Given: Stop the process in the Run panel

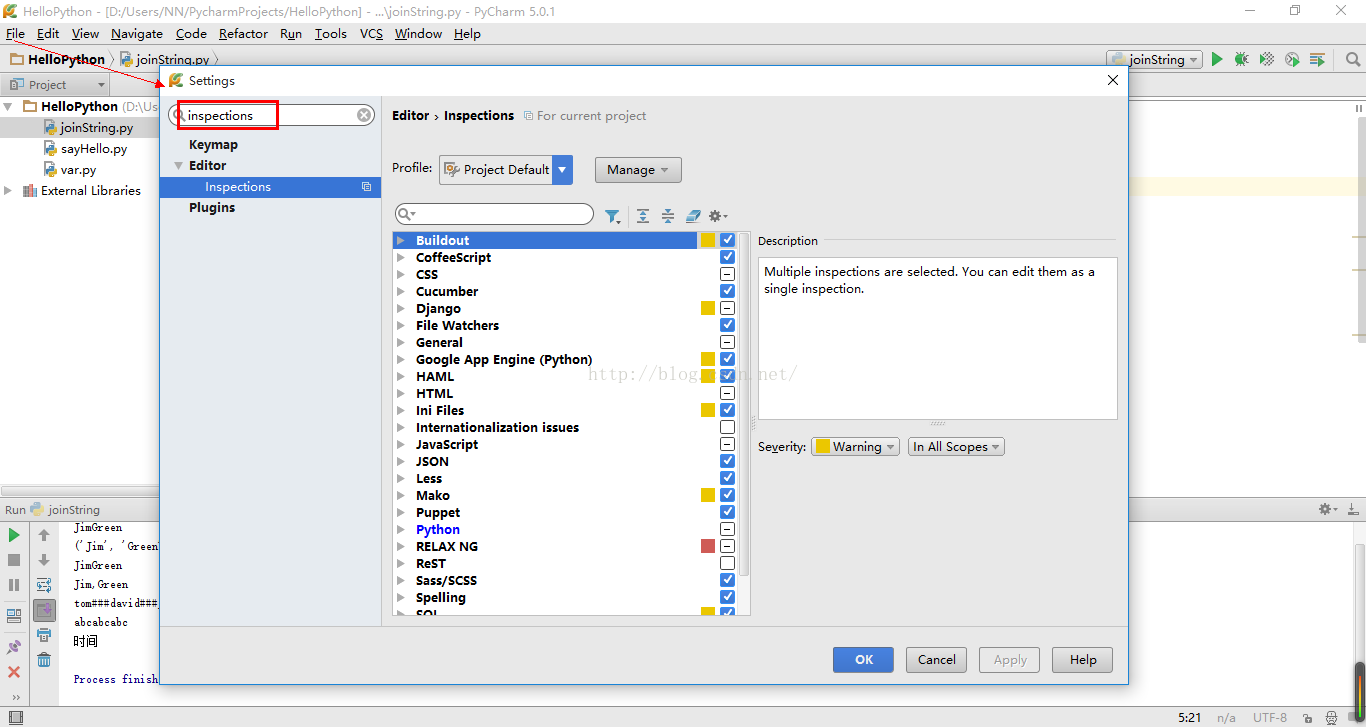Looking at the screenshot, I should pos(14,560).
